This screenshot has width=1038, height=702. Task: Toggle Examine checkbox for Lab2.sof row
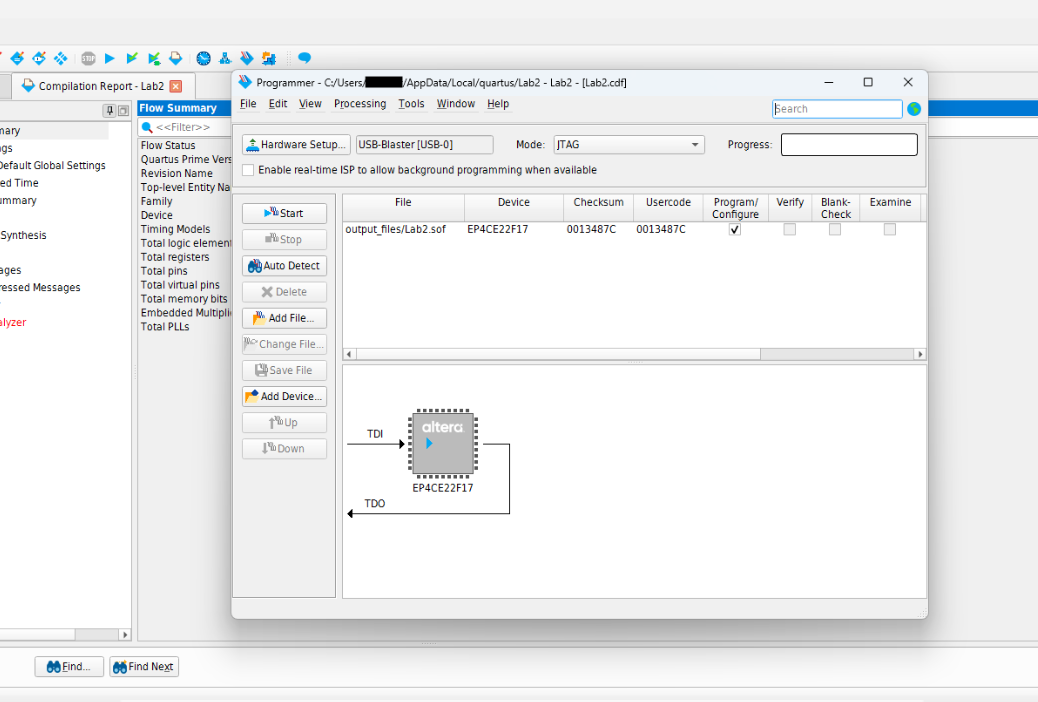pyautogui.click(x=890, y=229)
